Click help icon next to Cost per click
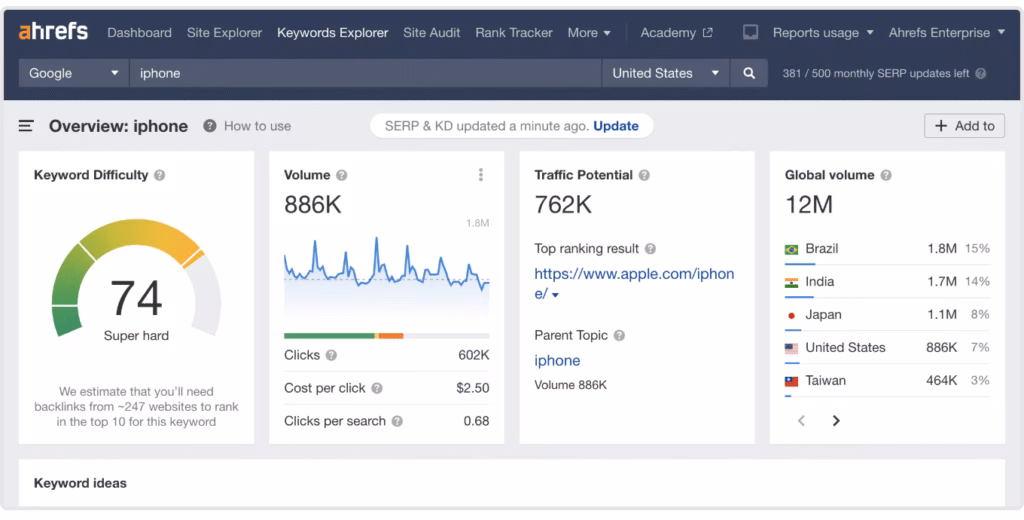 377,388
